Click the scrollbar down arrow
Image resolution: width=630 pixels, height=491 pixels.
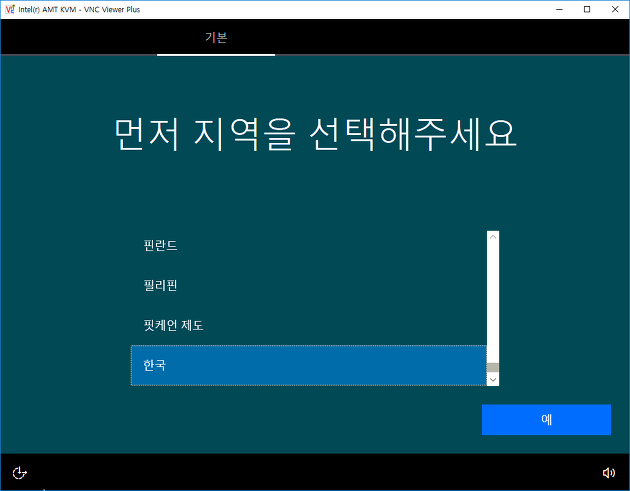[x=493, y=379]
